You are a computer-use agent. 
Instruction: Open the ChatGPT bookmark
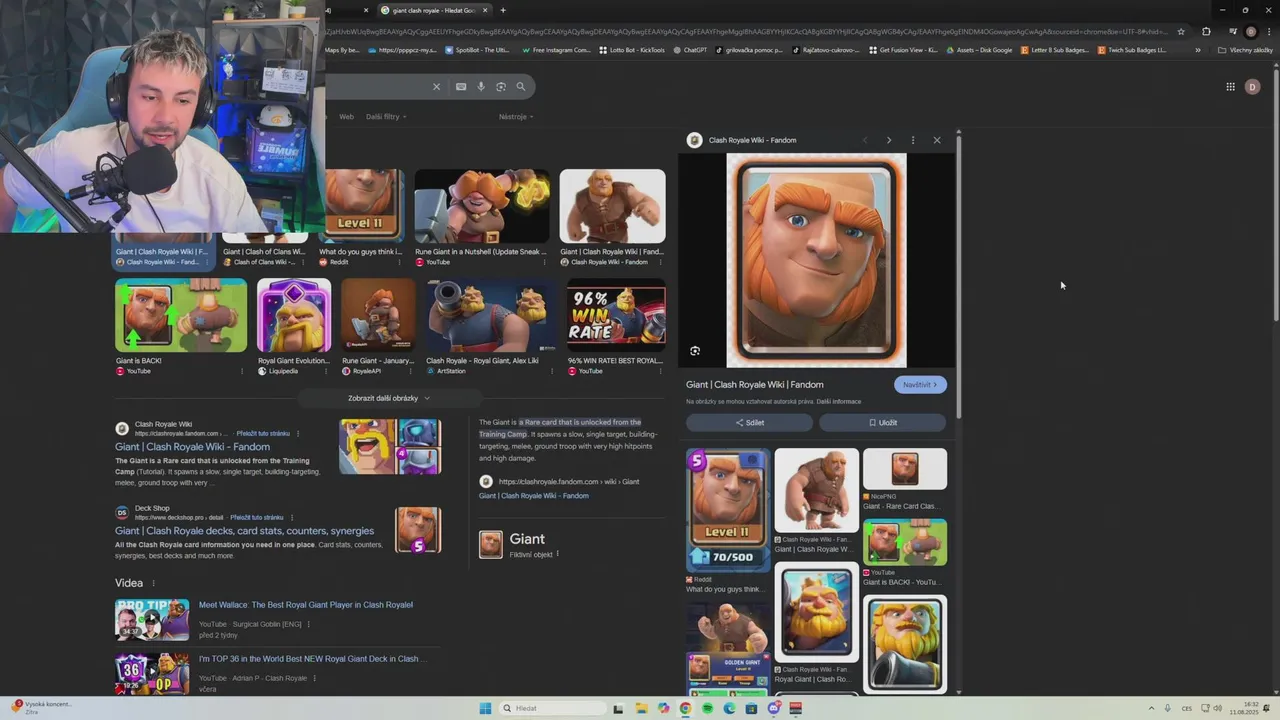pyautogui.click(x=690, y=50)
